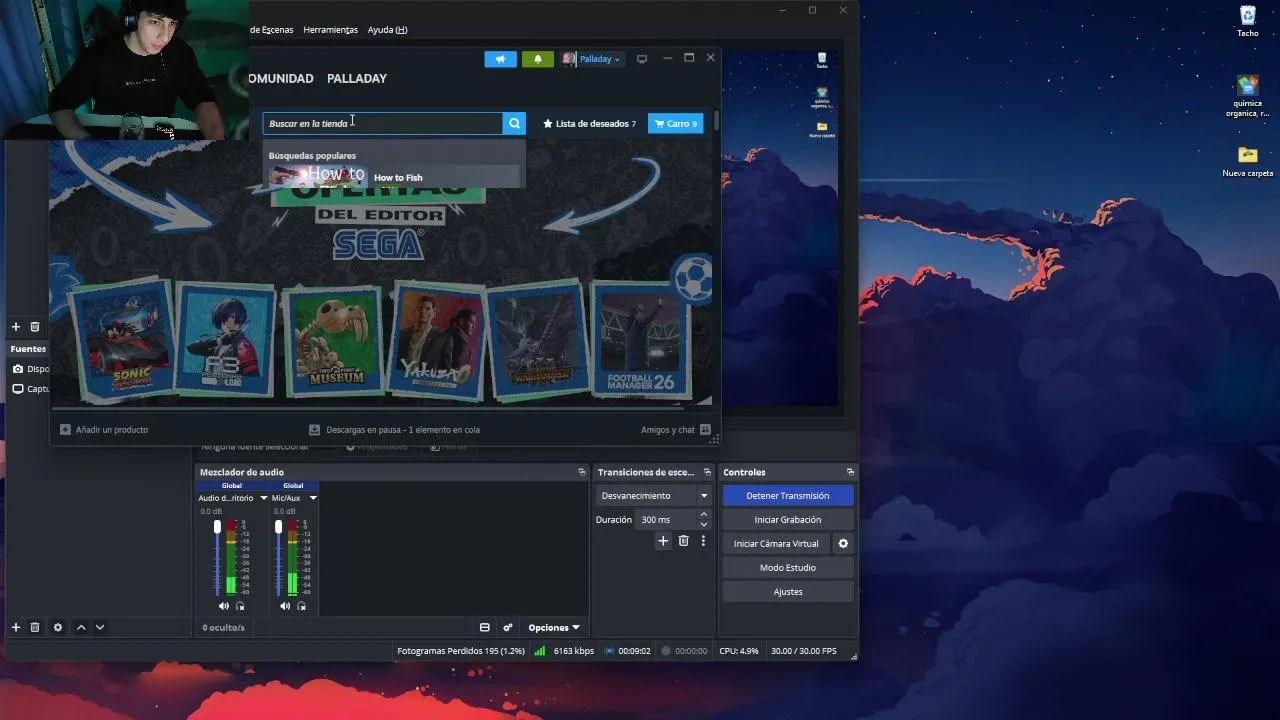Click the desktop audio volume slider
1280x720 pixels.
(x=217, y=558)
